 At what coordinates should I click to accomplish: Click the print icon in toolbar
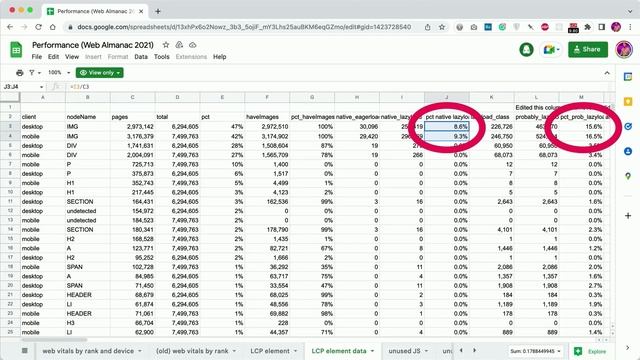tap(20, 73)
